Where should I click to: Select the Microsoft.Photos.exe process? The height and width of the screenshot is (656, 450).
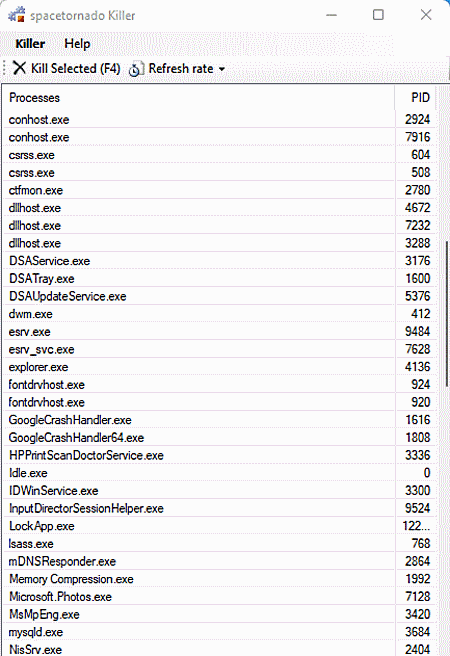(220, 597)
